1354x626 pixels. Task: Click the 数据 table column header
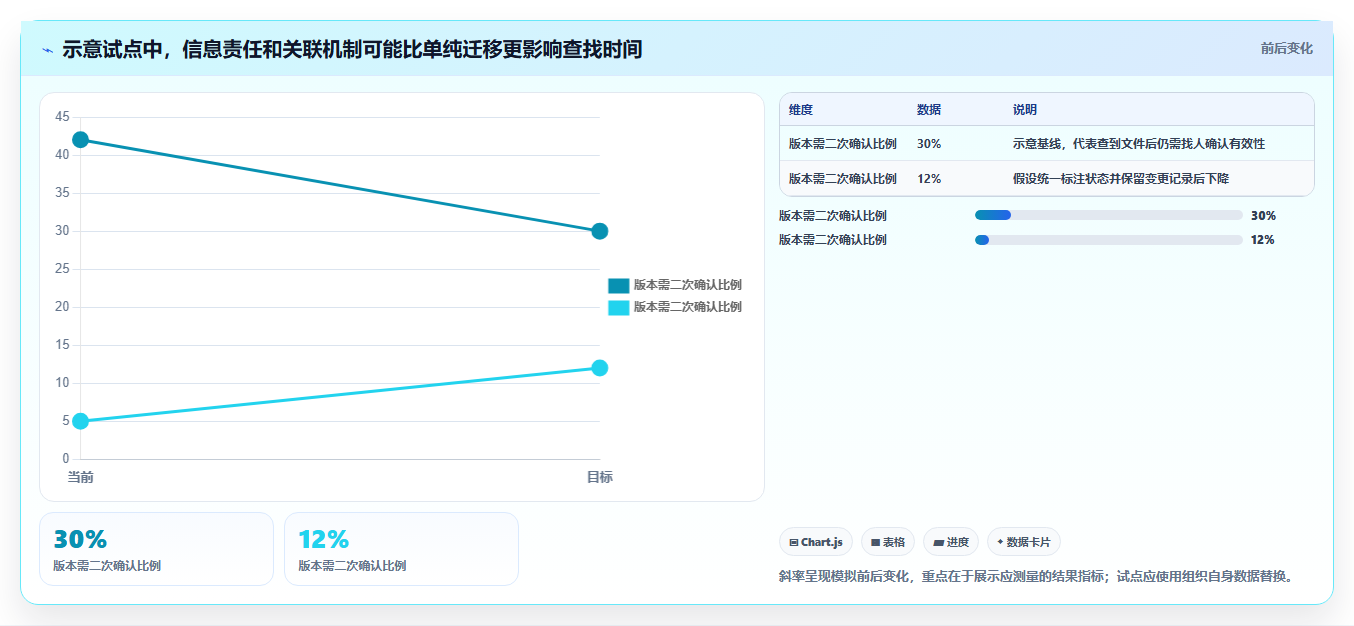click(x=929, y=110)
